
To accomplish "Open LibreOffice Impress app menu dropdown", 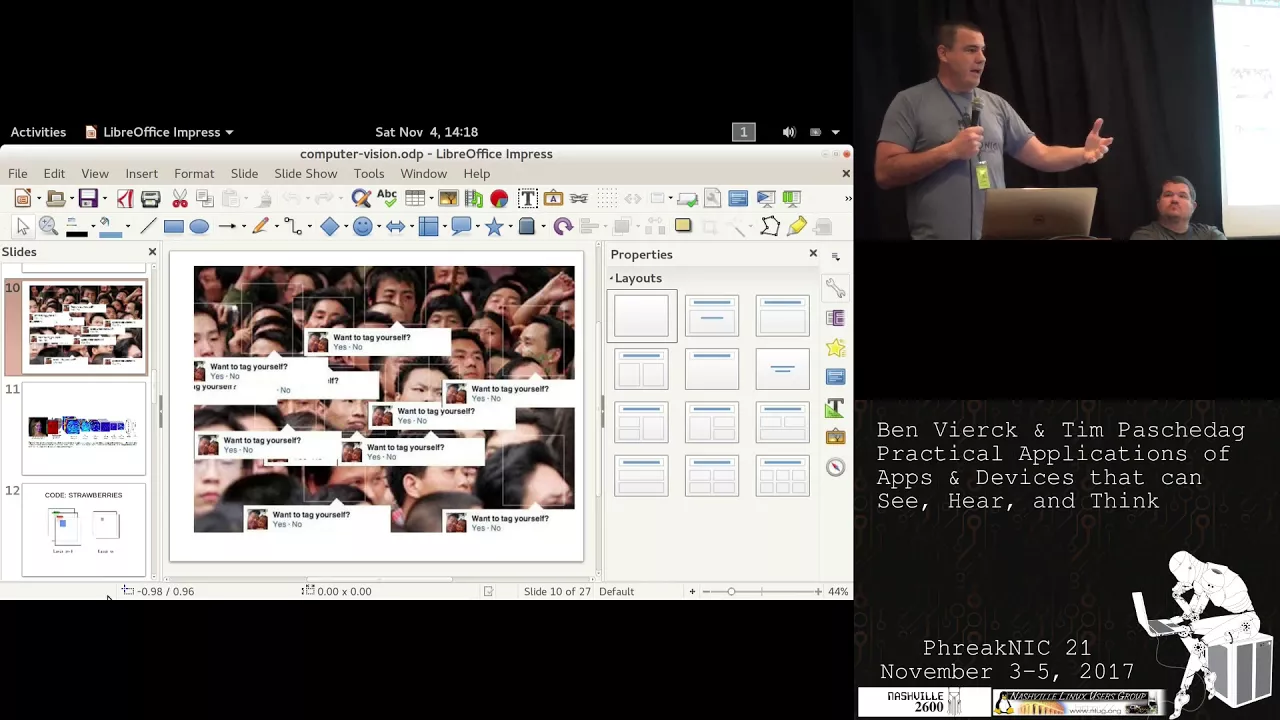I will point(160,132).
